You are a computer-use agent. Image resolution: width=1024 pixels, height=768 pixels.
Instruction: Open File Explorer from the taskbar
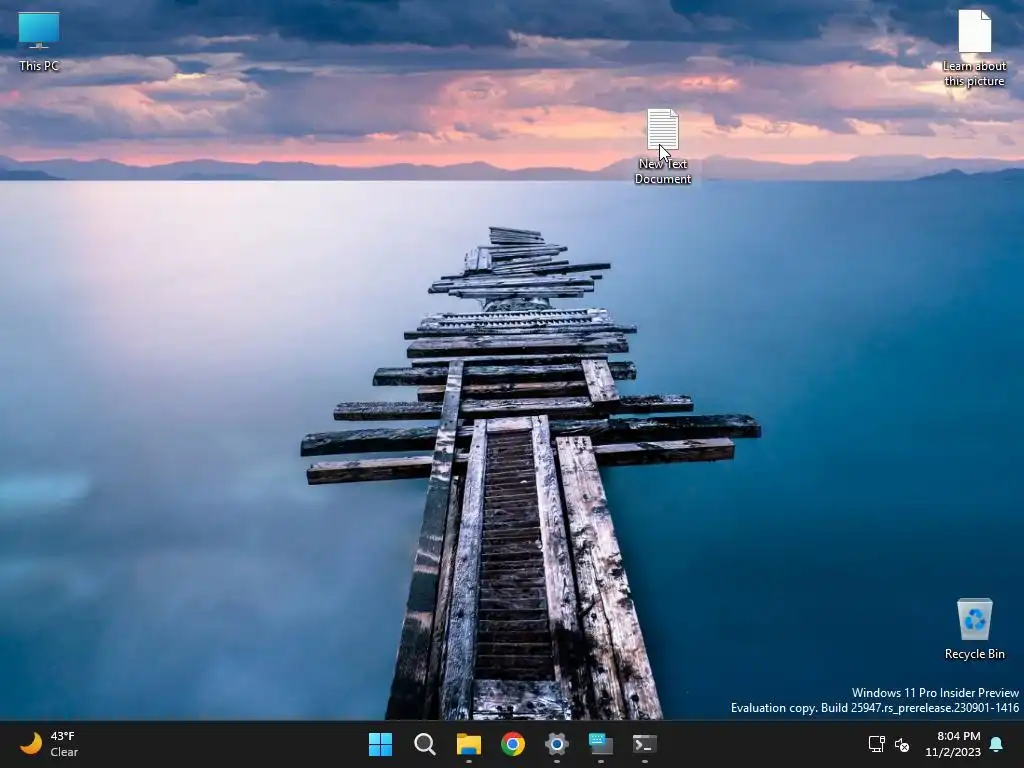468,744
